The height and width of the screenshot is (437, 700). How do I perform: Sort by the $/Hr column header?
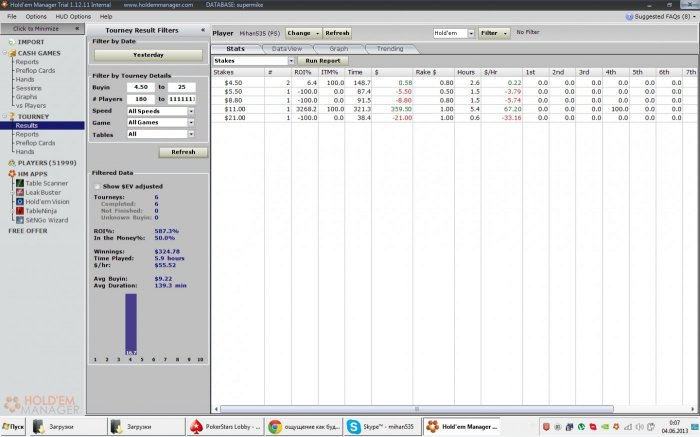[501, 72]
